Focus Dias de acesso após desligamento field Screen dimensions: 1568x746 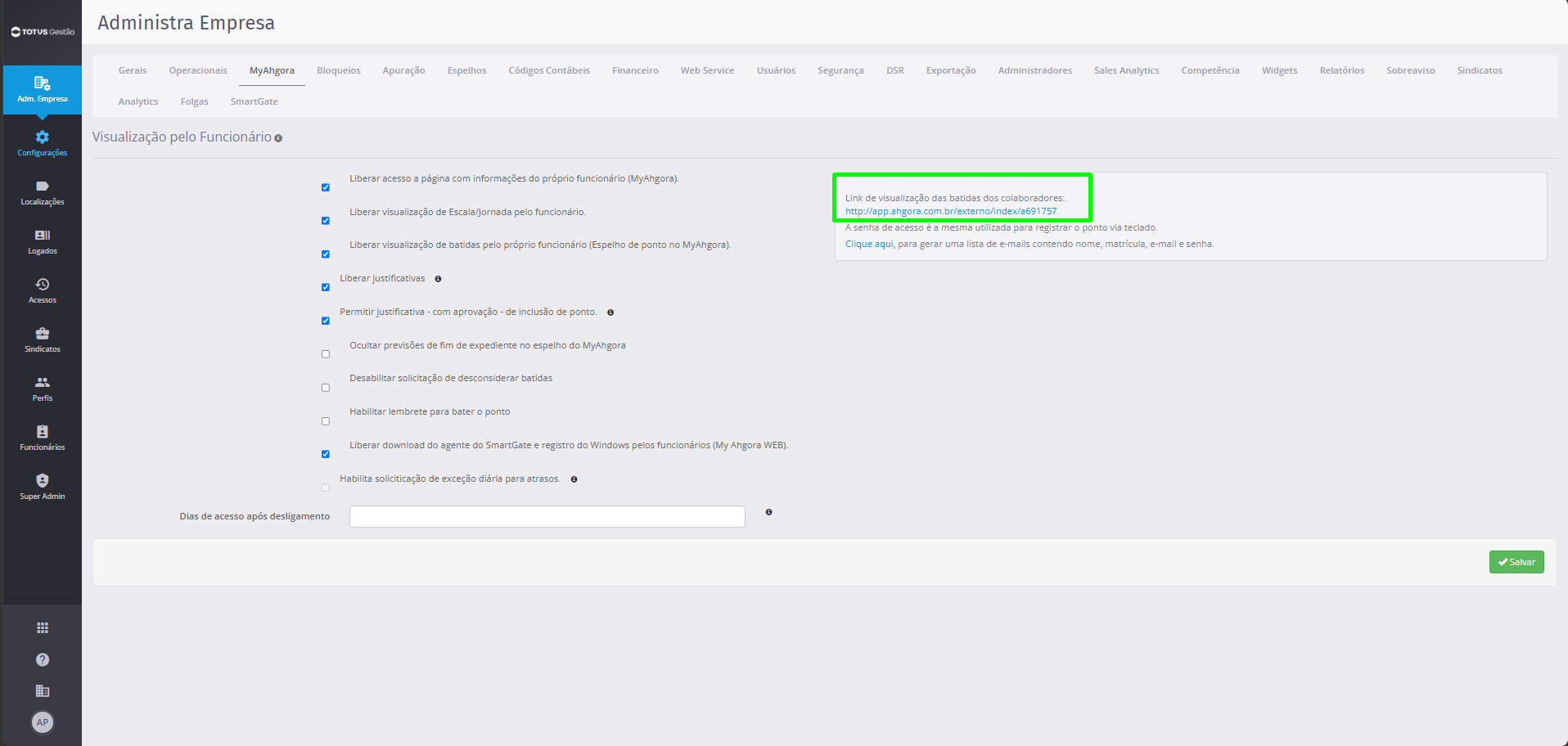[x=547, y=517]
